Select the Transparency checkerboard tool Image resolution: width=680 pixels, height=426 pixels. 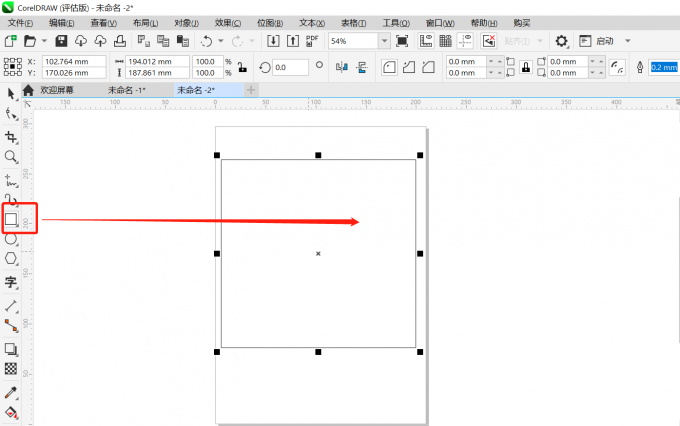(x=11, y=369)
